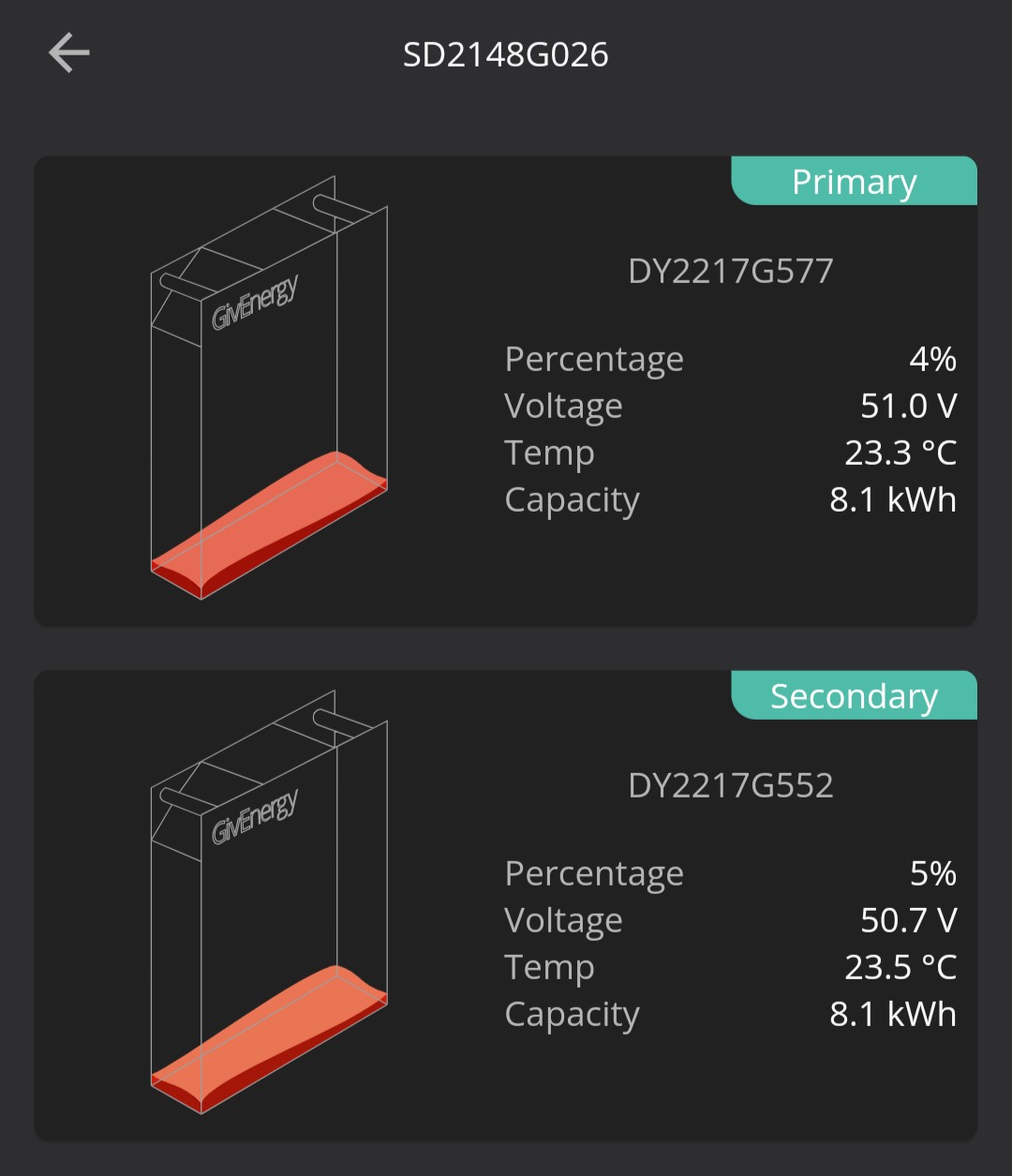Tap the Secondary battery 8.1 kWh capacity value
The image size is (1012, 1176).
click(893, 1014)
